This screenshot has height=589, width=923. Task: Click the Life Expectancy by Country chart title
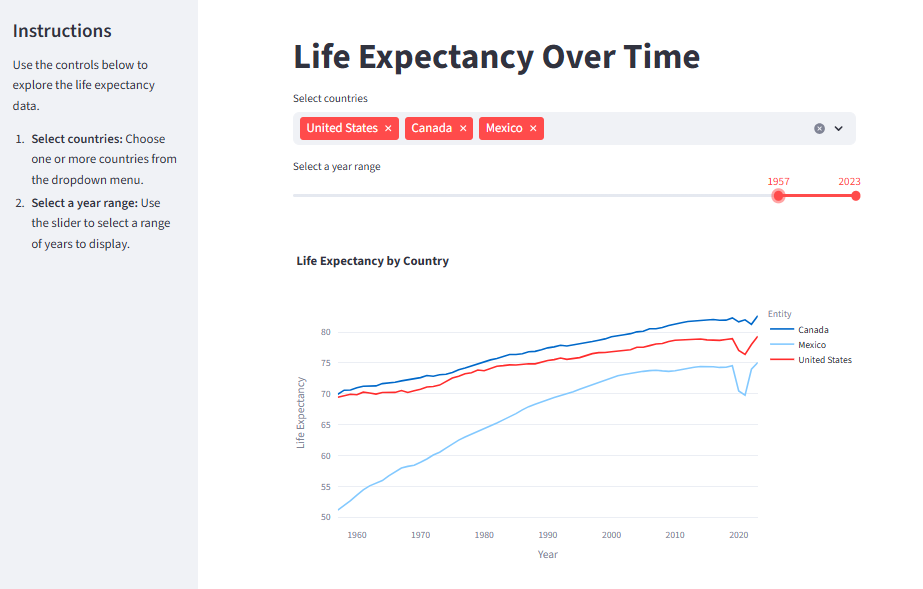[x=373, y=261]
